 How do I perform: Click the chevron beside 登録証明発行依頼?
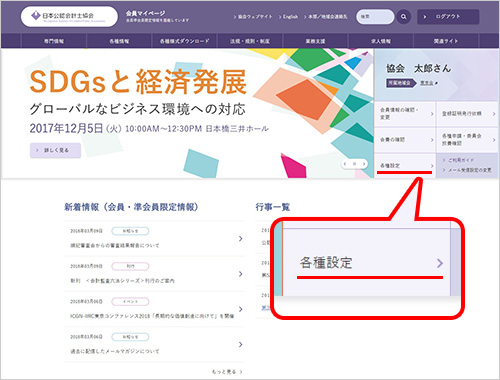tap(494, 114)
